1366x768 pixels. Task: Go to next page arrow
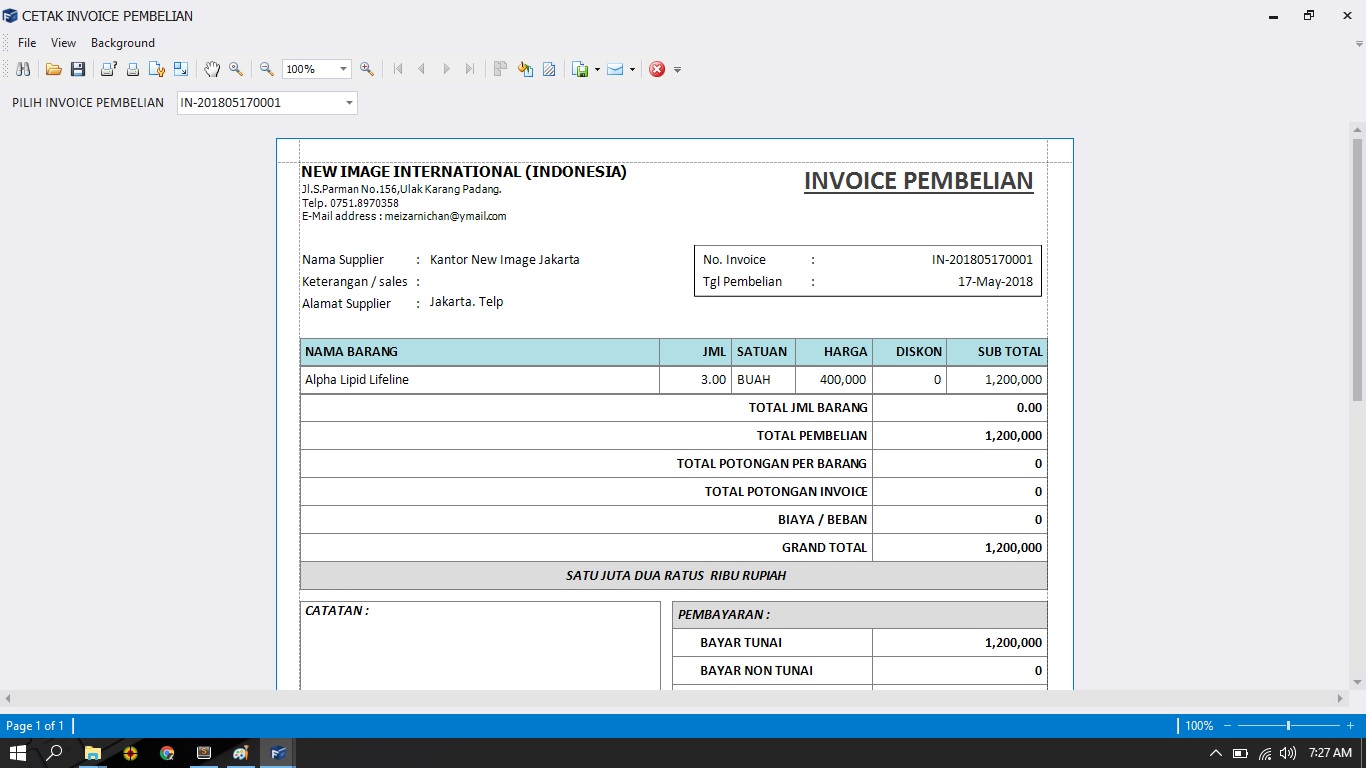446,69
